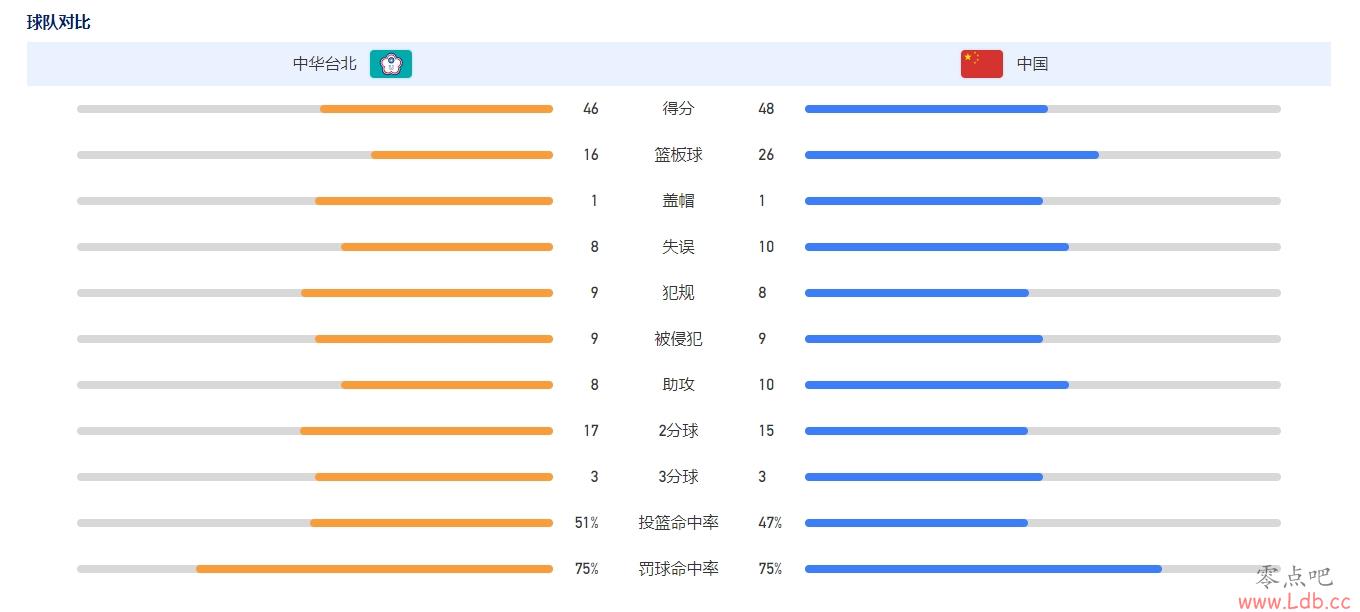This screenshot has width=1360, height=612.
Task: Click the orange 3分球 bar
Action: tap(434, 477)
